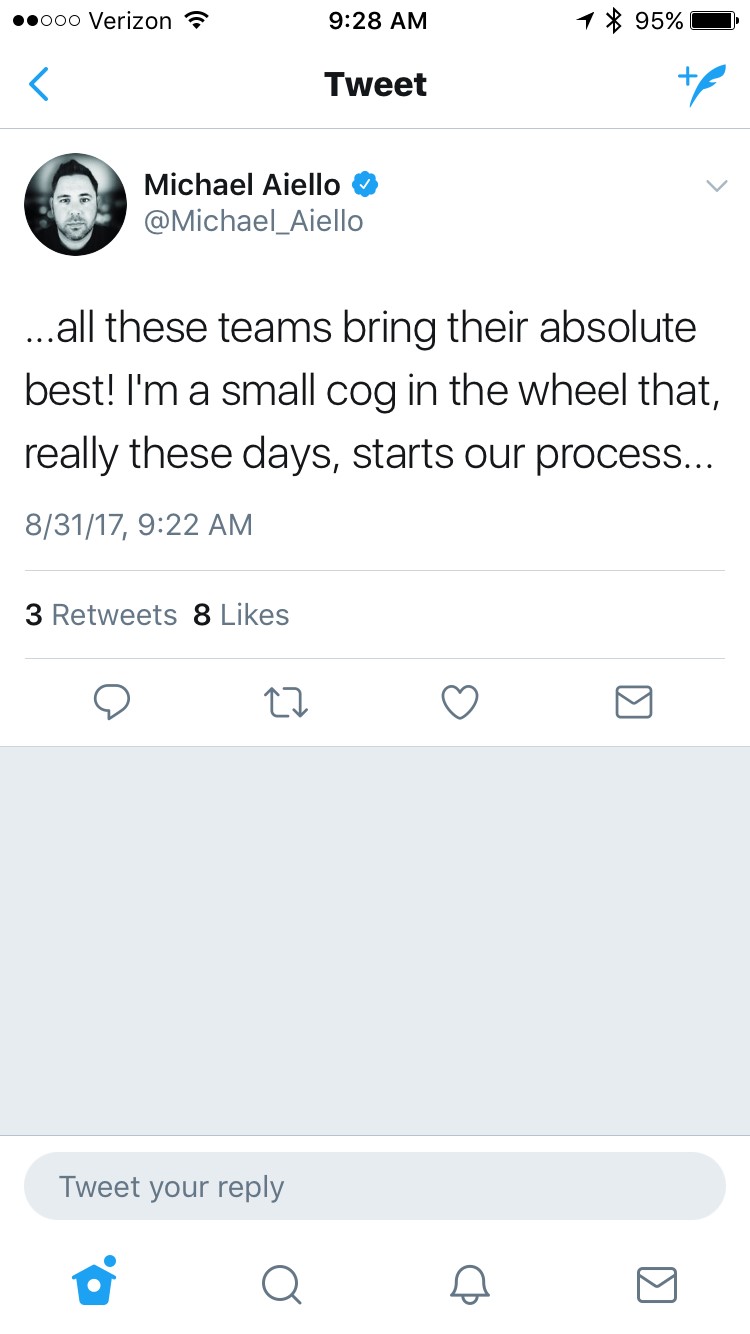Tap the verified badge icon
750x1334 pixels.
(x=364, y=185)
